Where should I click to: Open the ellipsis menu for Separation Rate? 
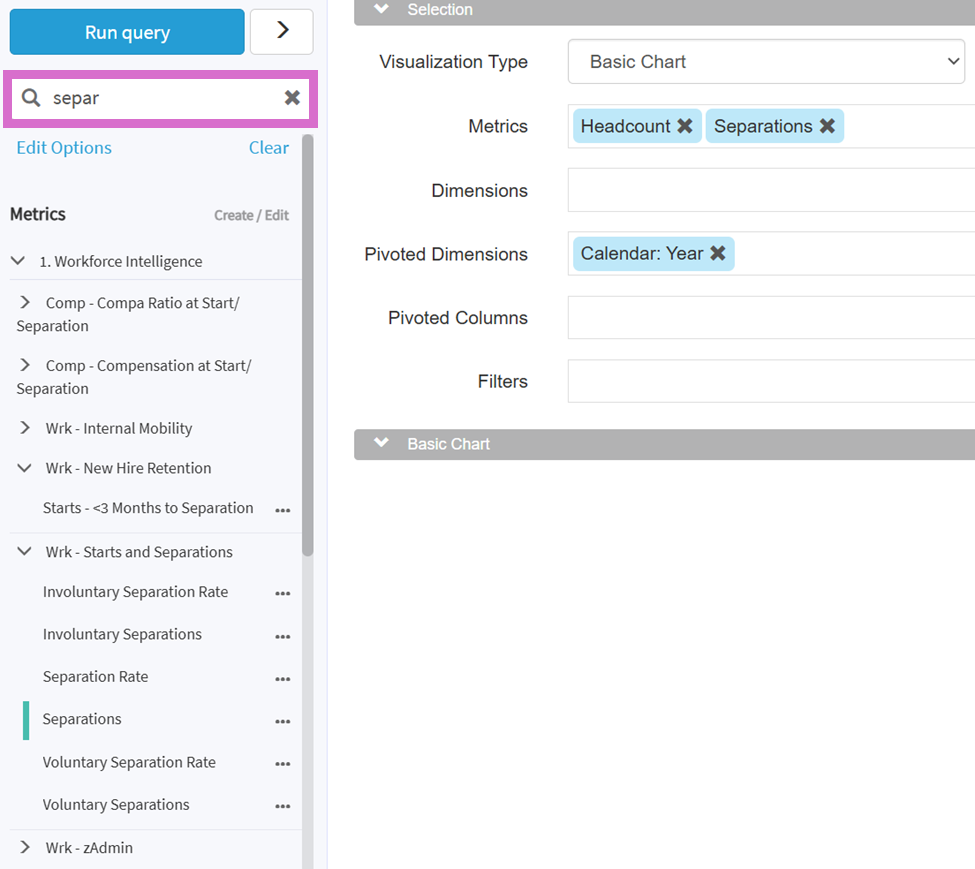pos(283,678)
